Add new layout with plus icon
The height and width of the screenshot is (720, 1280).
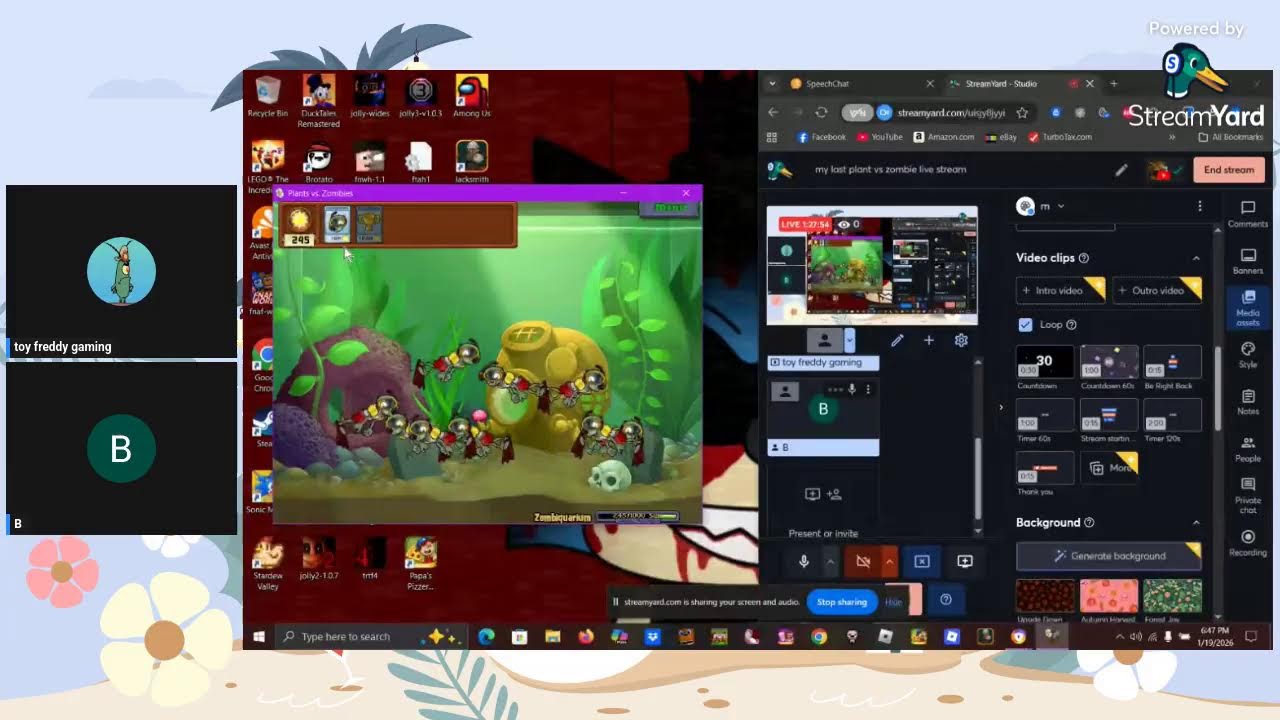coord(928,340)
